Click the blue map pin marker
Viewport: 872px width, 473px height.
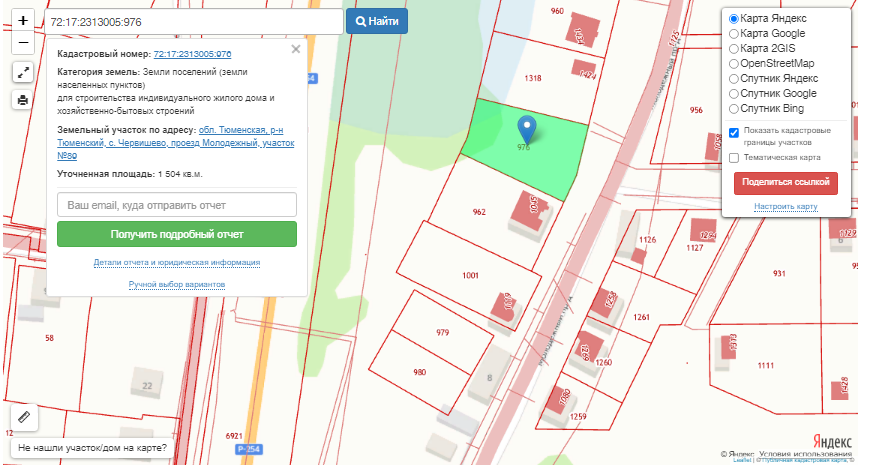coord(527,130)
